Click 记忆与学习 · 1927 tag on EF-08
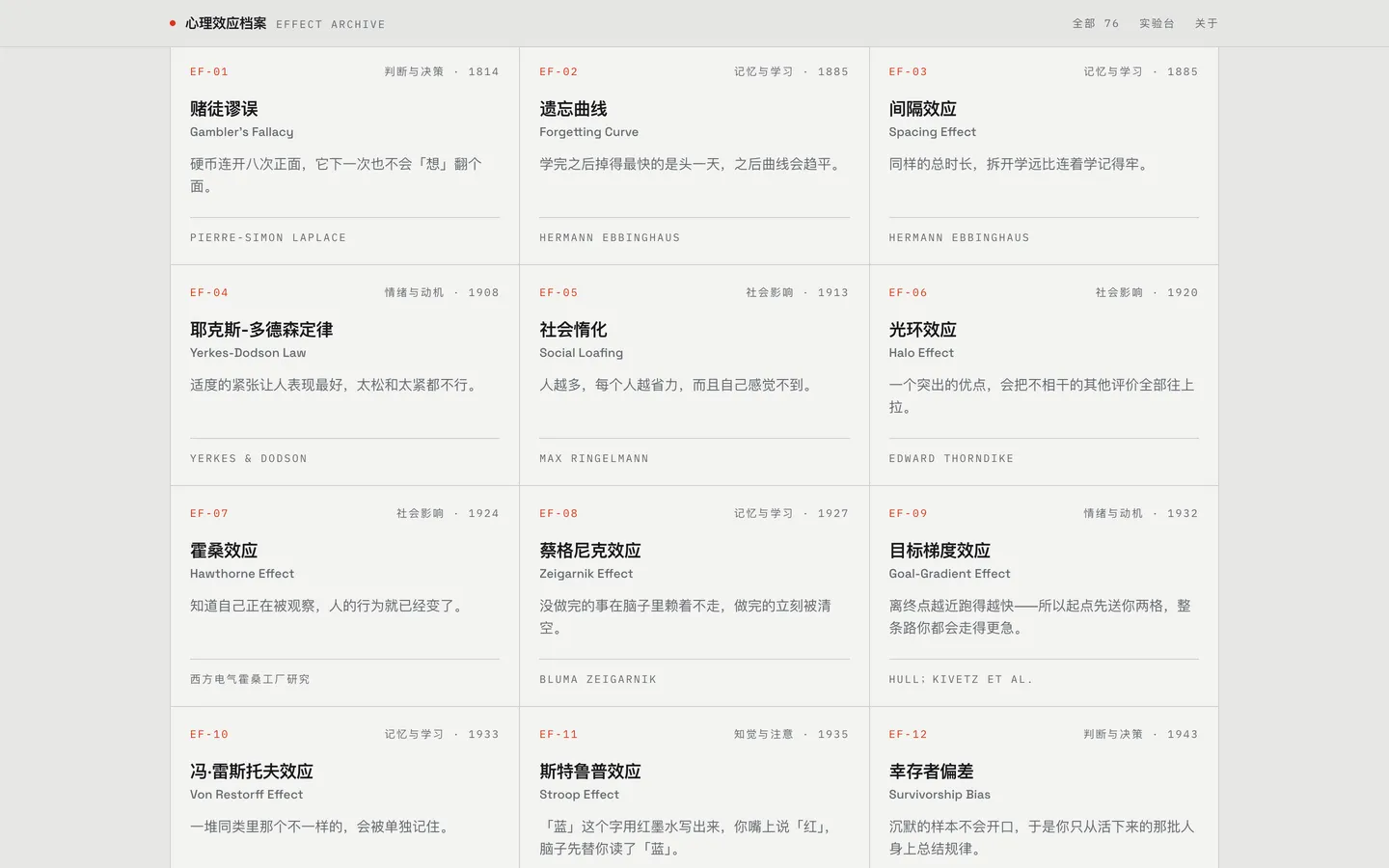 point(791,513)
